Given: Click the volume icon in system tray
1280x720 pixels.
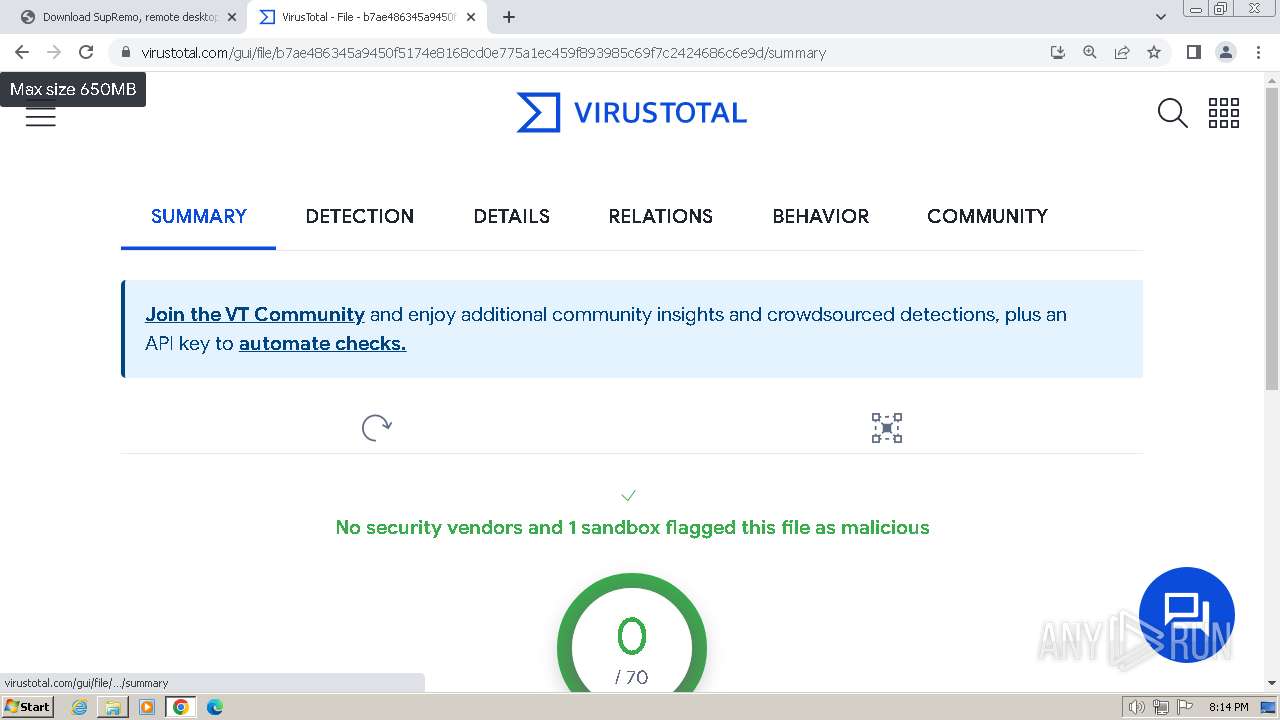Looking at the screenshot, I should (1136, 707).
